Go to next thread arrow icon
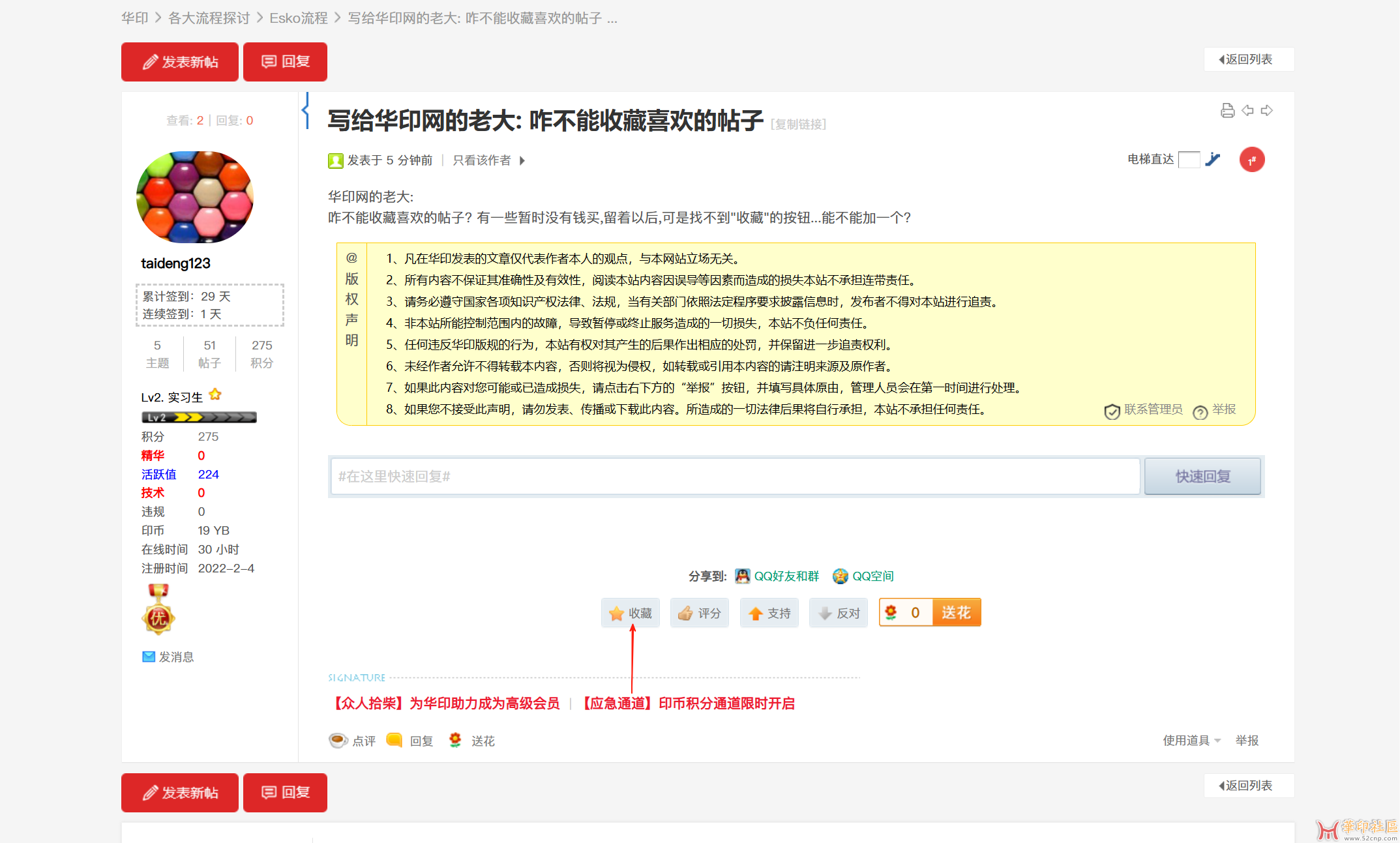The height and width of the screenshot is (843, 1400). pos(1267,111)
